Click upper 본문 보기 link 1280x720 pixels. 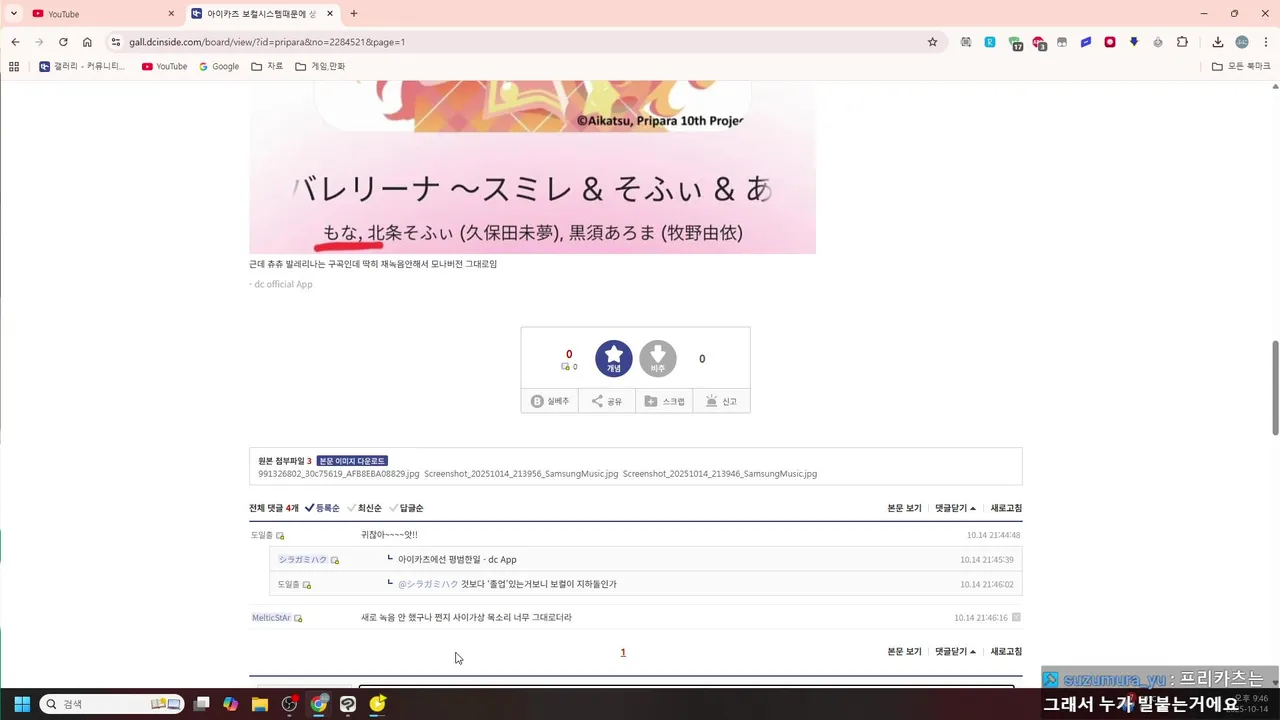click(x=904, y=508)
